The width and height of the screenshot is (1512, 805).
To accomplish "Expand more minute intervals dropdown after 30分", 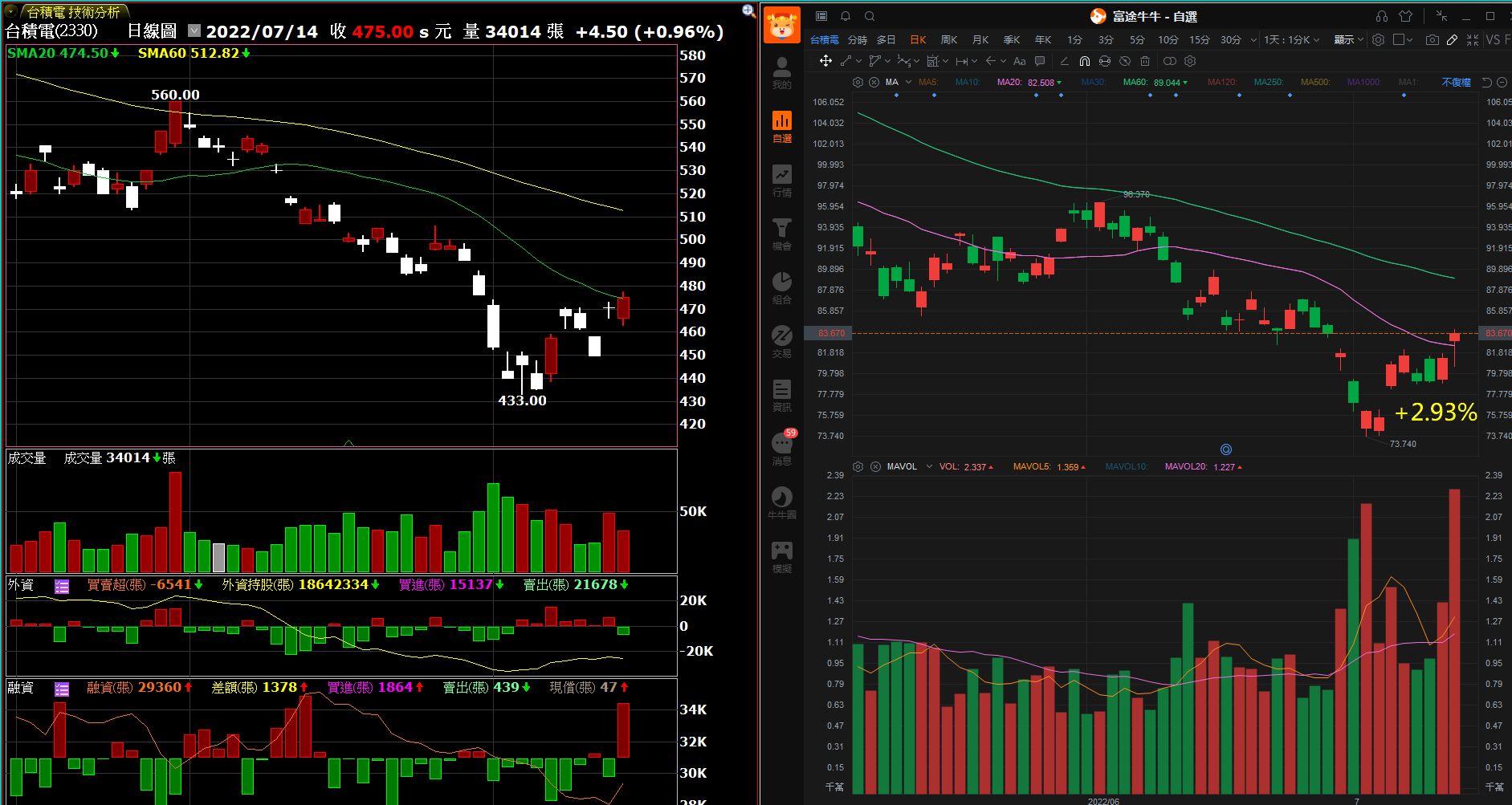I will click(x=1253, y=39).
